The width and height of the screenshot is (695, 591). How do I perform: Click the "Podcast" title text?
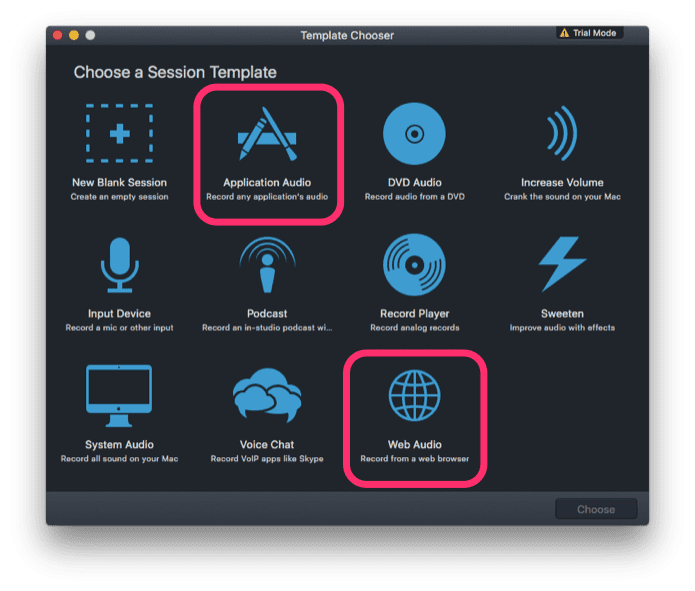pos(267,314)
